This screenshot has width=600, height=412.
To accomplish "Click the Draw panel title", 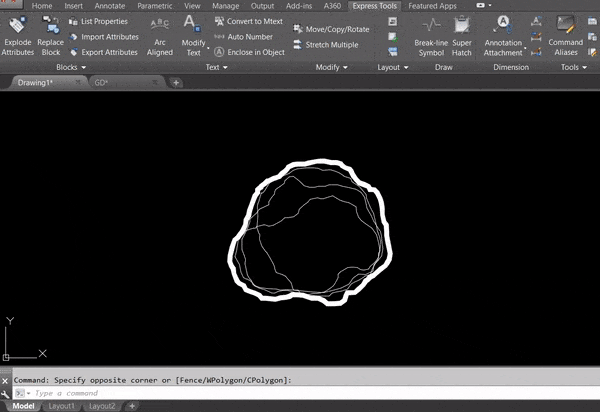I will click(x=443, y=67).
